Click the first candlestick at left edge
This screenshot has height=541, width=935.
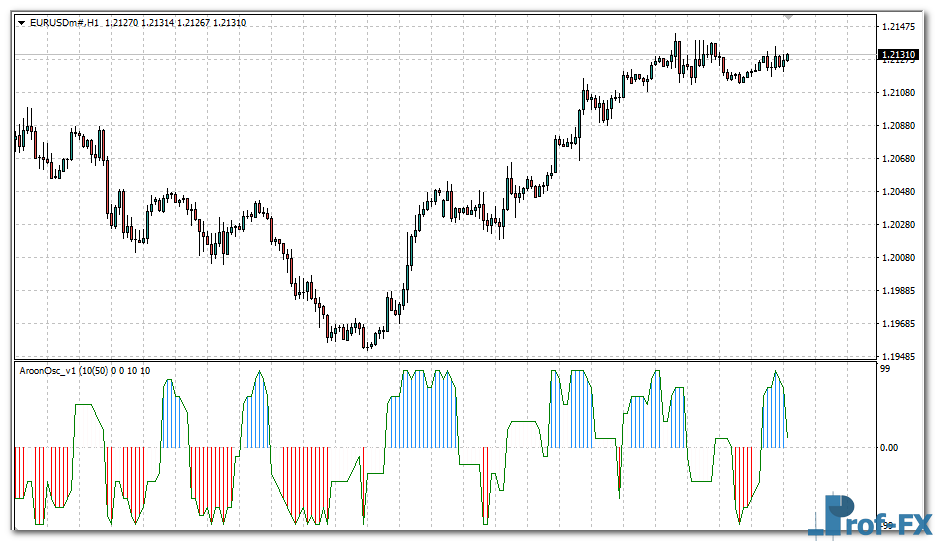click(x=16, y=140)
